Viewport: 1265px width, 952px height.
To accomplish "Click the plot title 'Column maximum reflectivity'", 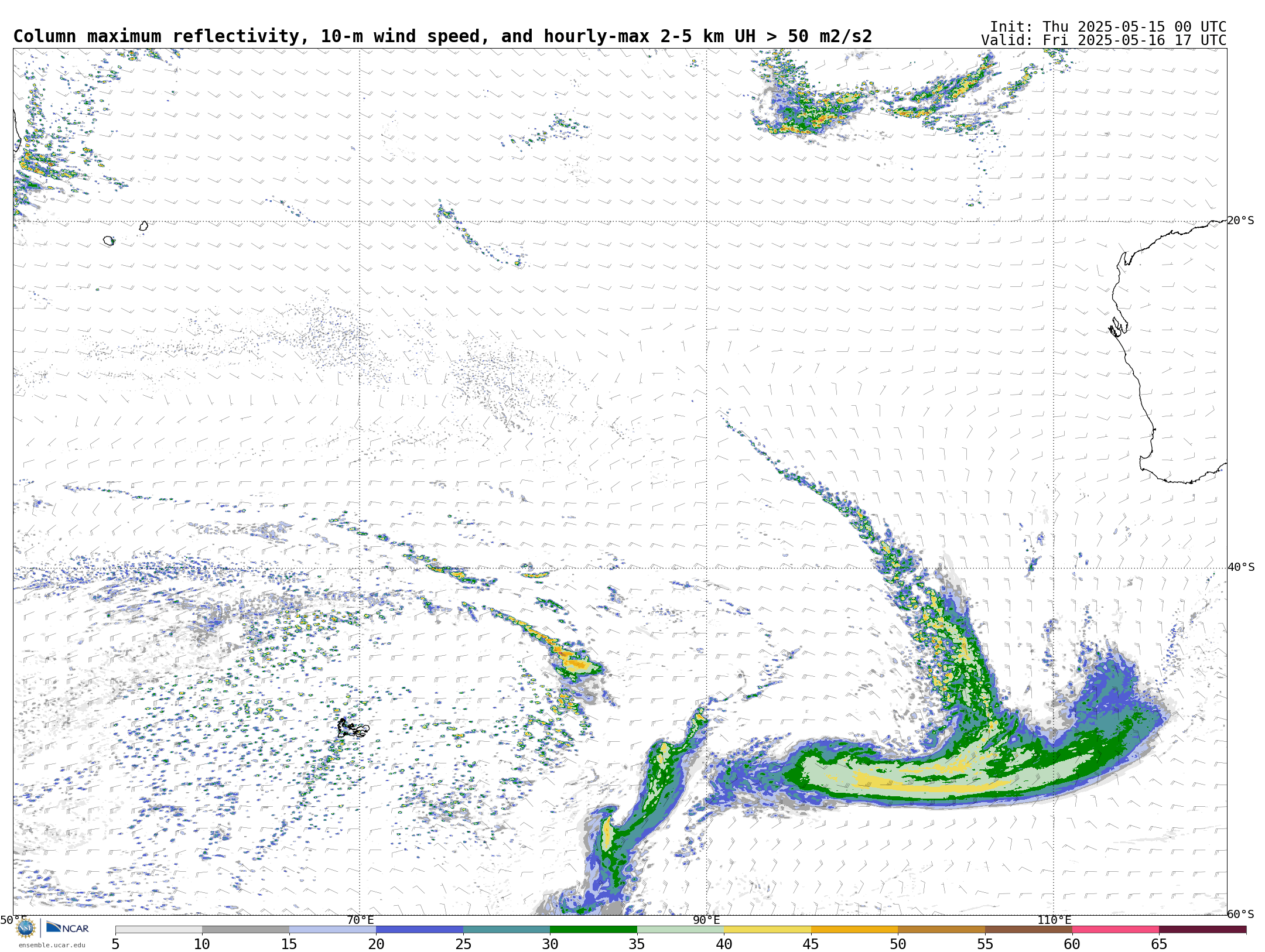I will 156,36.
